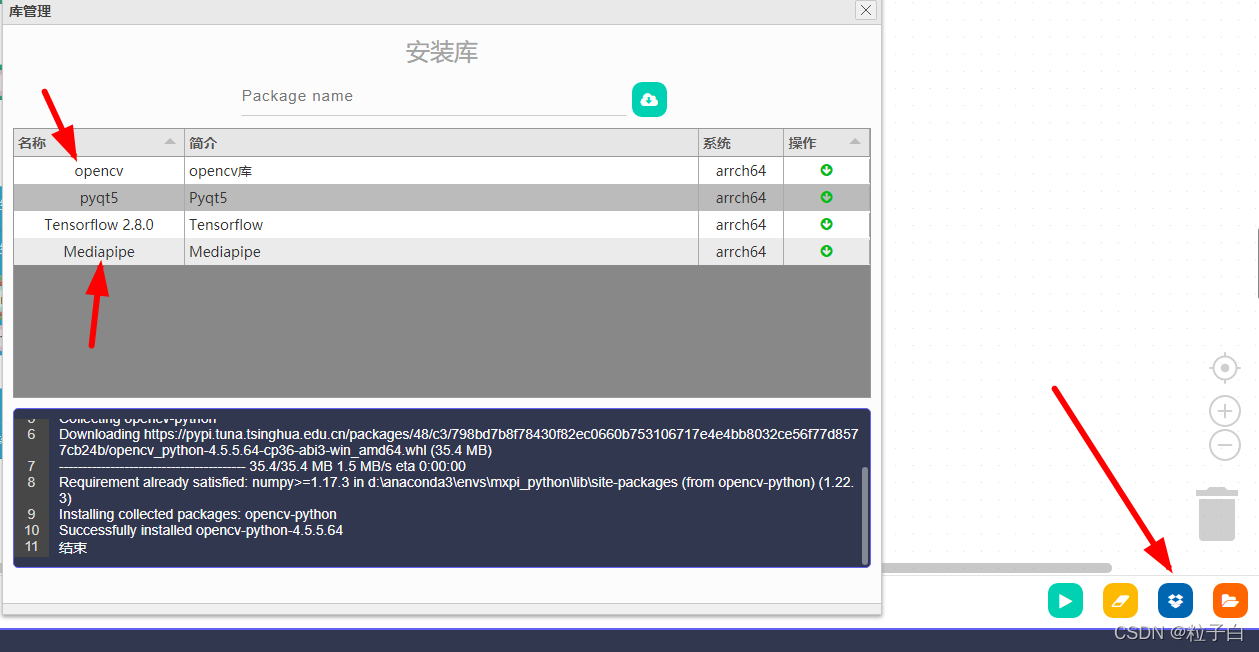1259x652 pixels.
Task: Install opencv via its green download icon
Action: click(826, 170)
